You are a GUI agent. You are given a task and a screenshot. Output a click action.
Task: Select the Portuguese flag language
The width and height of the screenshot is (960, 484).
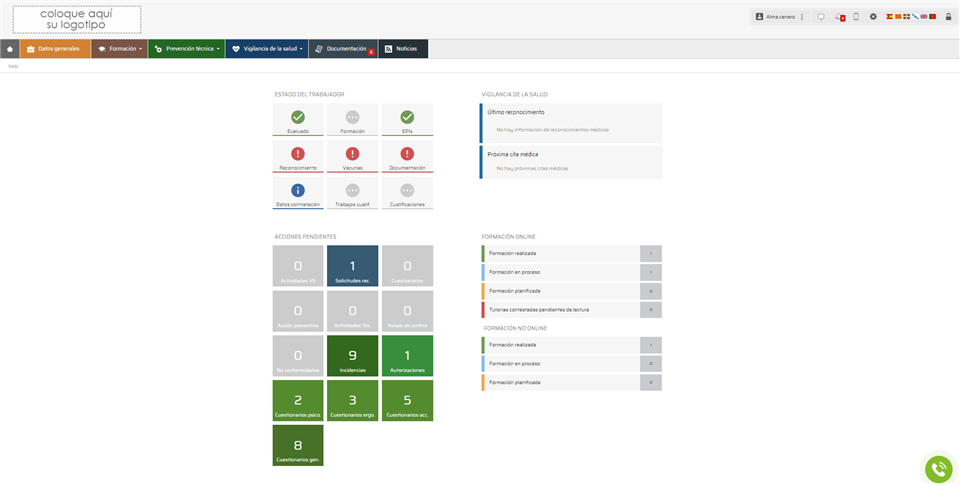click(x=932, y=17)
